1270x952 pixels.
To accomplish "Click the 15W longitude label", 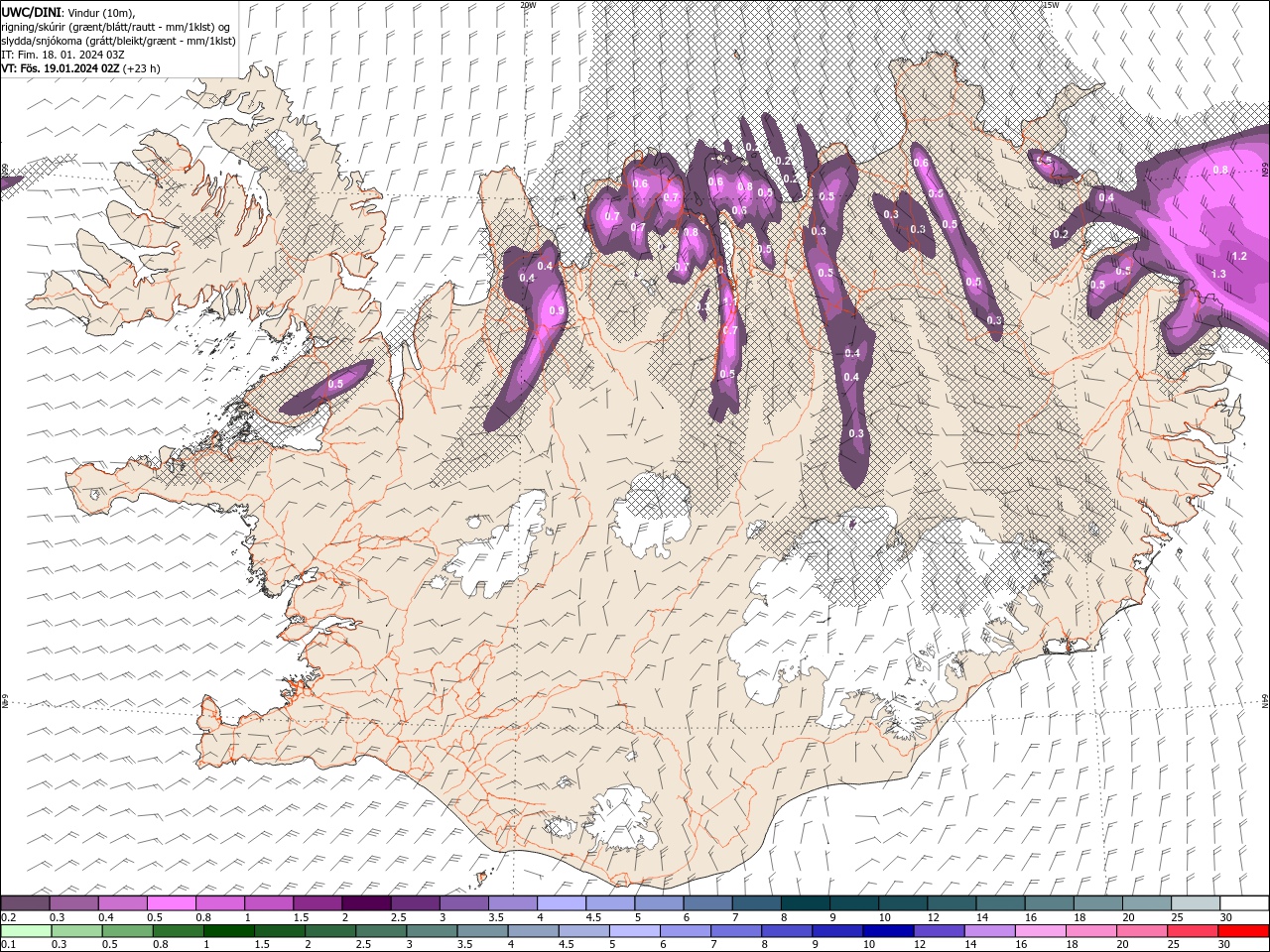I will pyautogui.click(x=1051, y=5).
